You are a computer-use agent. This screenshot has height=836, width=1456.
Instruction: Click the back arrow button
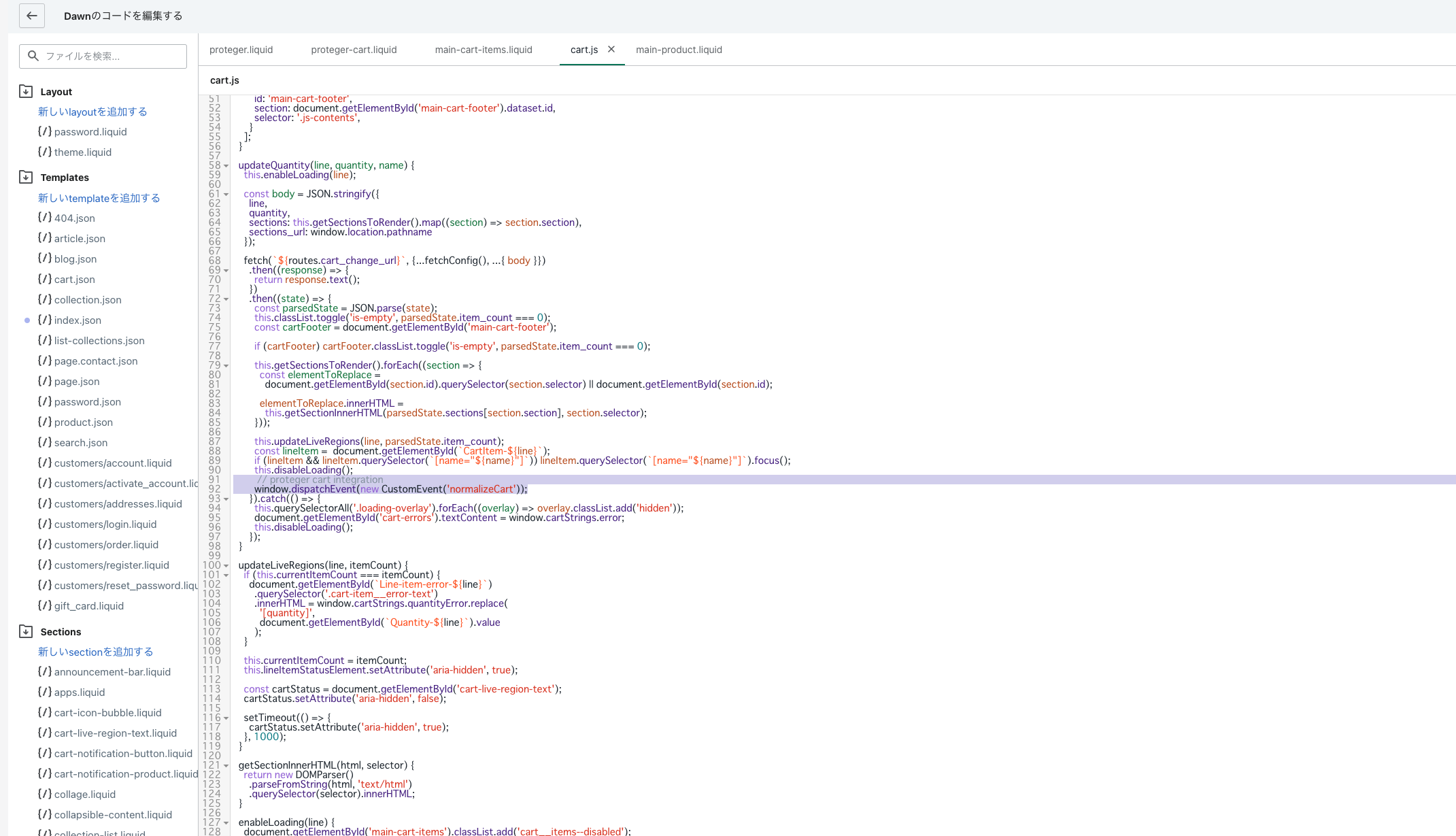[32, 16]
